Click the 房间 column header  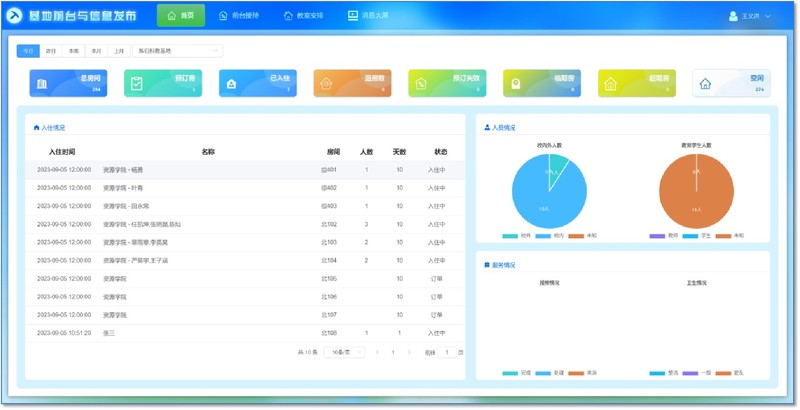(334, 152)
